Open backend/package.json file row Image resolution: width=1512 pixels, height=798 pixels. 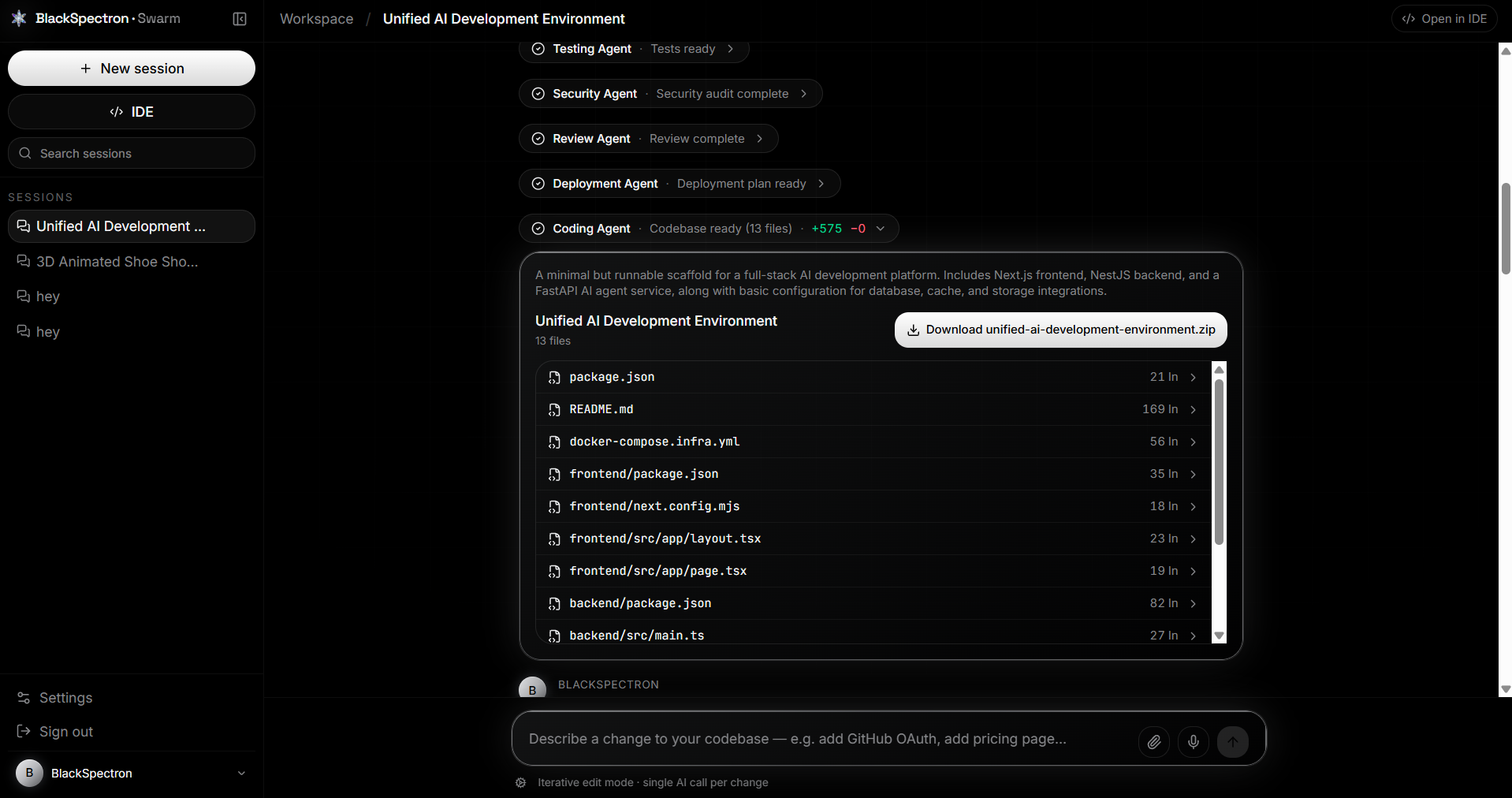pos(873,603)
